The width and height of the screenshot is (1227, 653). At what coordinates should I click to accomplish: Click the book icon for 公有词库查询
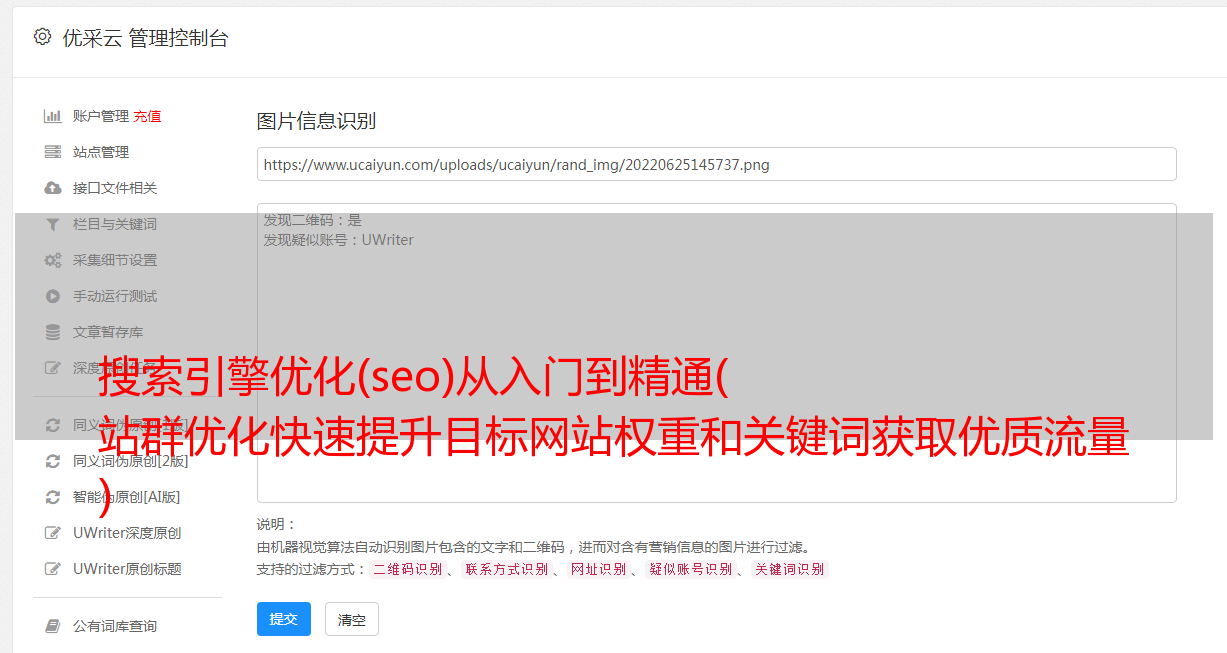[53, 626]
